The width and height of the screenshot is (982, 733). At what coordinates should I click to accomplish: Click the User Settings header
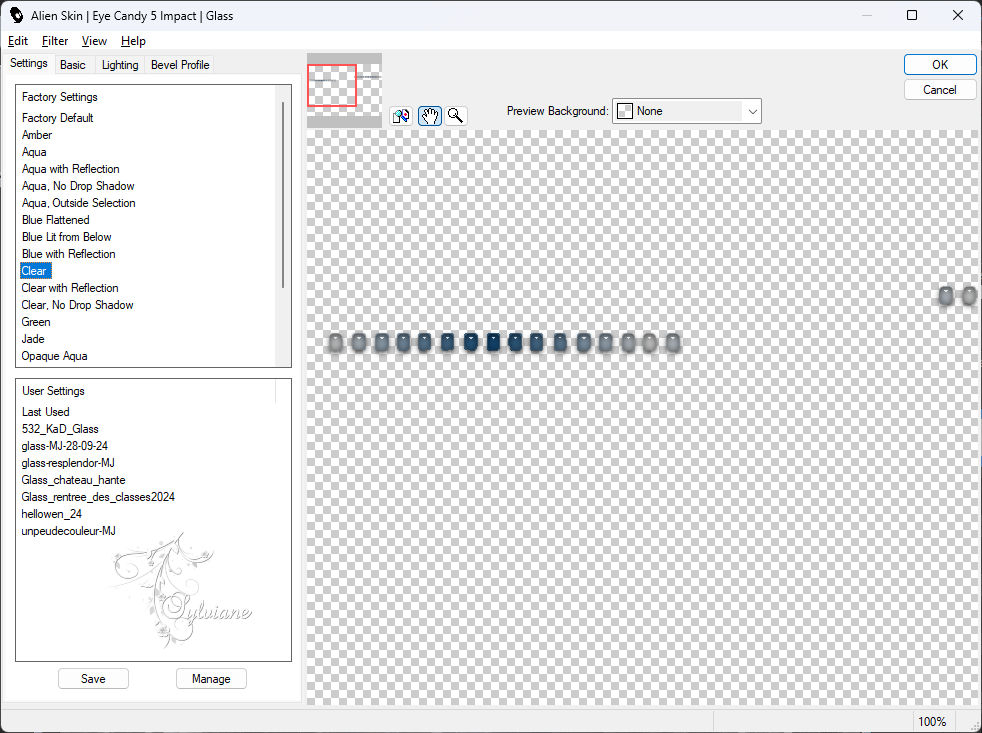(53, 390)
